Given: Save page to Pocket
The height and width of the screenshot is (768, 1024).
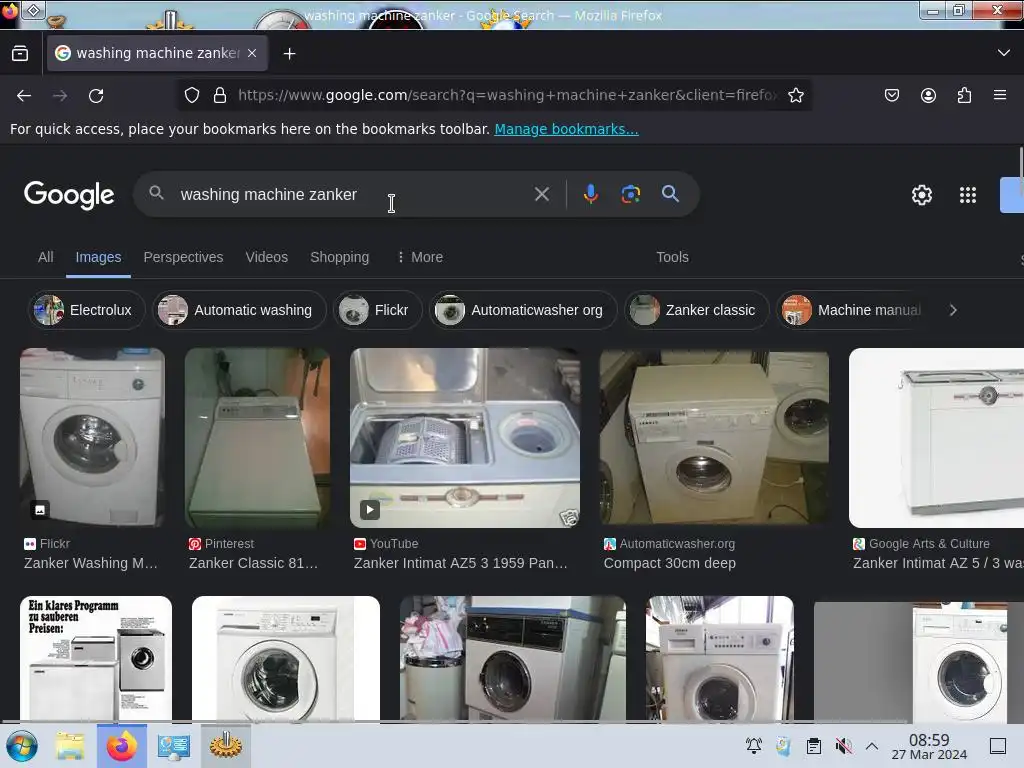Looking at the screenshot, I should pyautogui.click(x=891, y=95).
